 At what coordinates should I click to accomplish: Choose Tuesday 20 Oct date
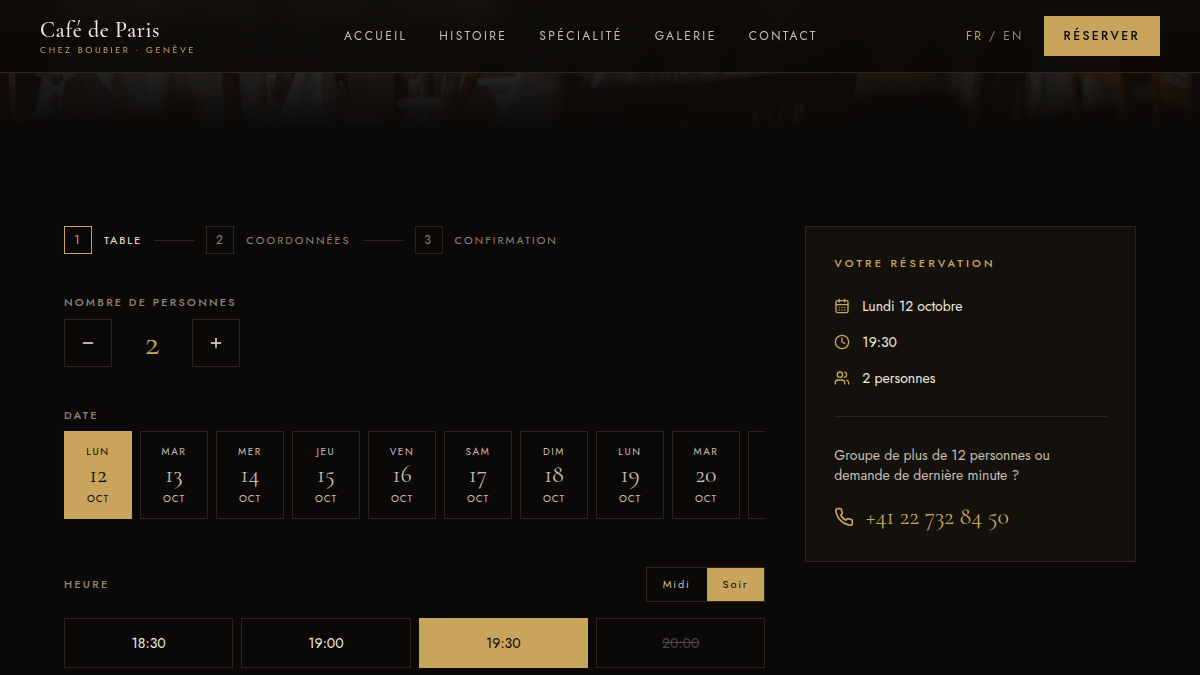coord(706,475)
